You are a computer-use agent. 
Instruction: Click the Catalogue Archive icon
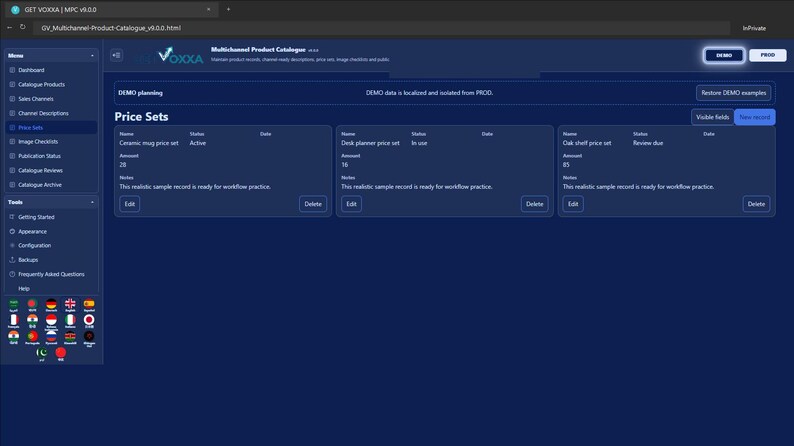[12, 185]
